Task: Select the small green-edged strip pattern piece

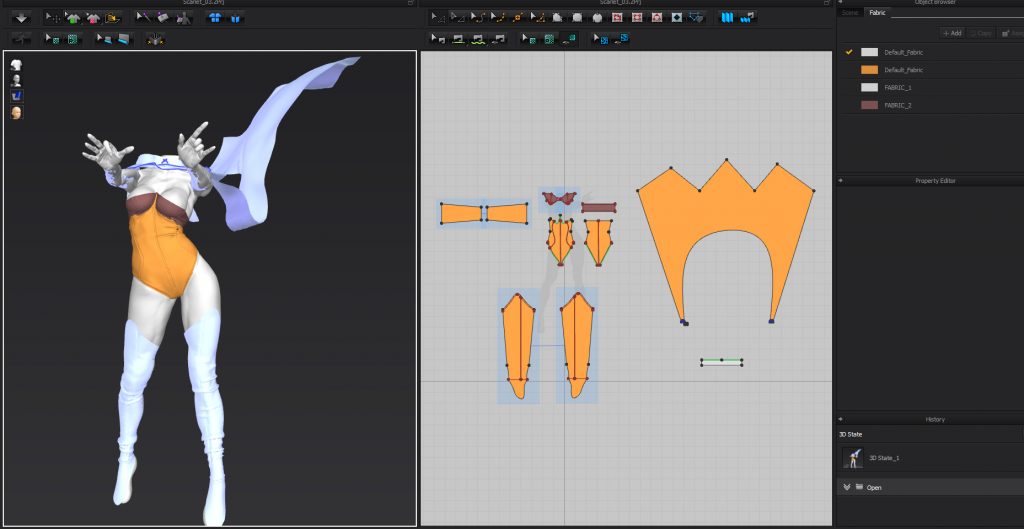Action: [722, 362]
